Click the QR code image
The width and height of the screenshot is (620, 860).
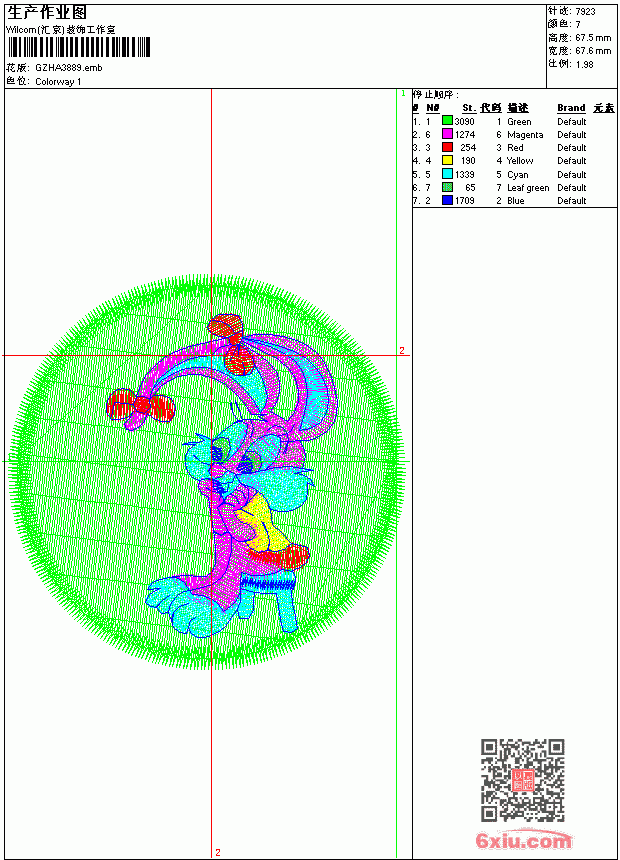(522, 780)
